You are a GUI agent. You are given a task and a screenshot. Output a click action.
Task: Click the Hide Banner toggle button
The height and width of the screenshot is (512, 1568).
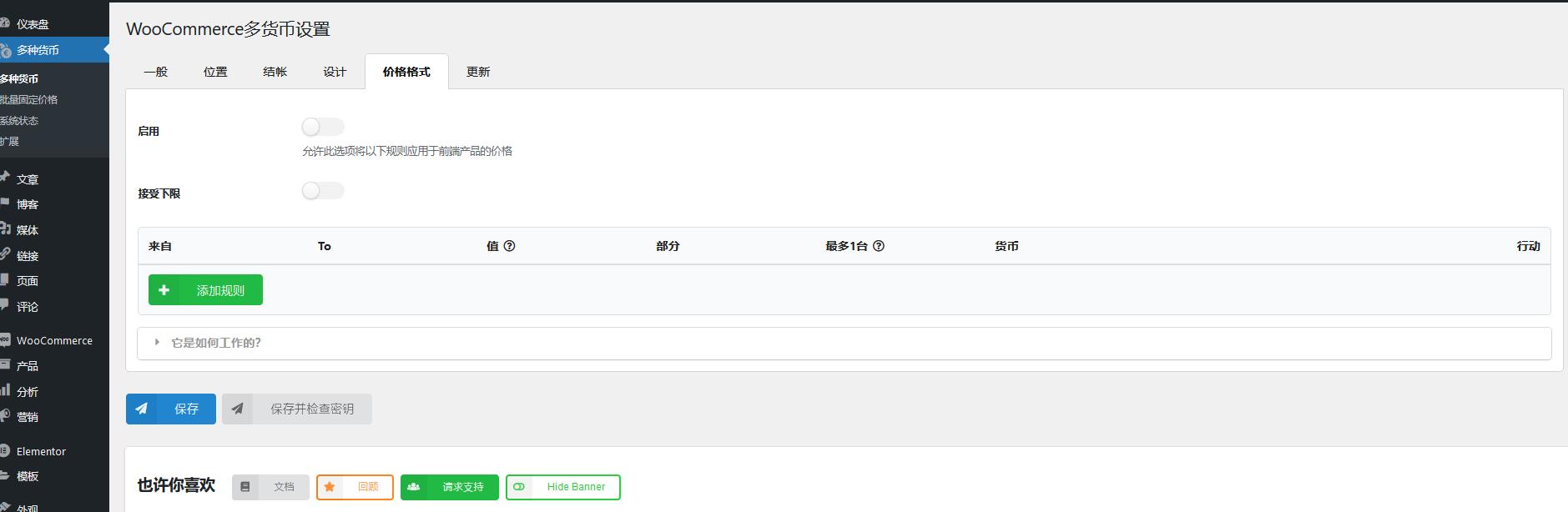562,487
